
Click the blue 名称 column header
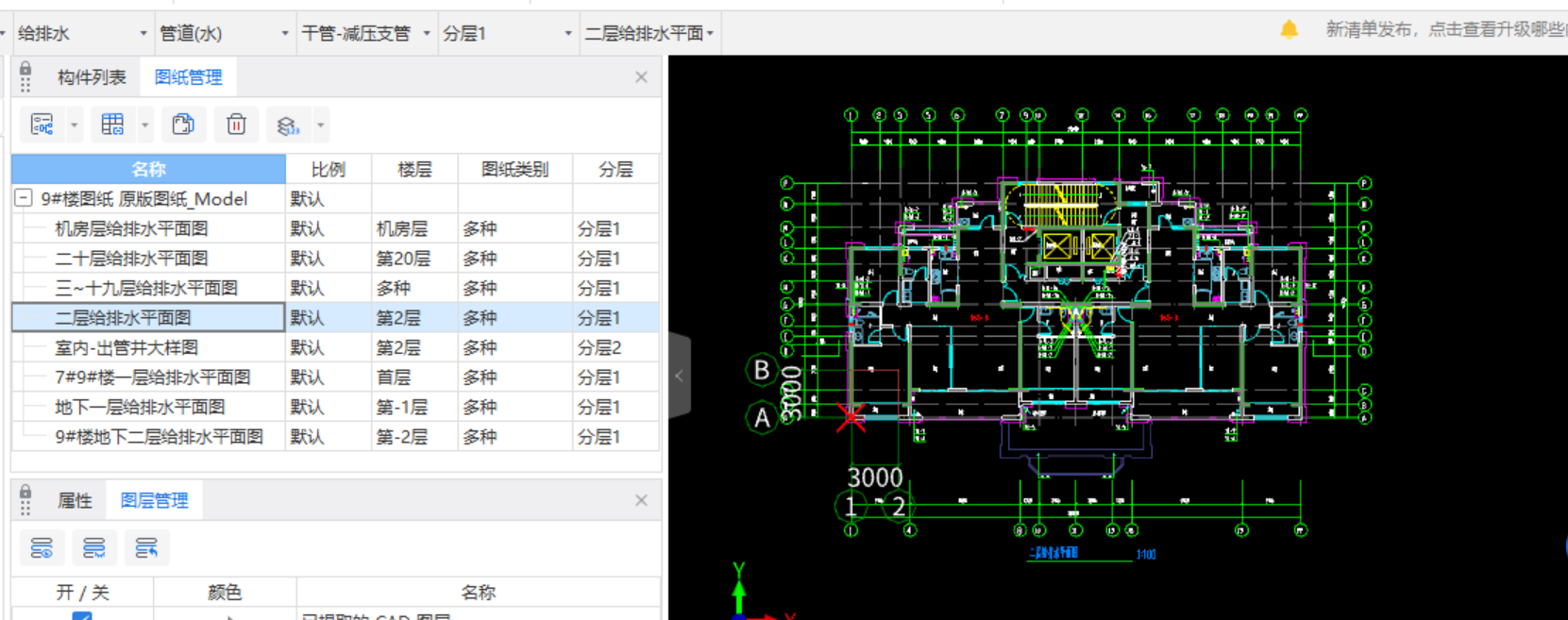point(148,169)
